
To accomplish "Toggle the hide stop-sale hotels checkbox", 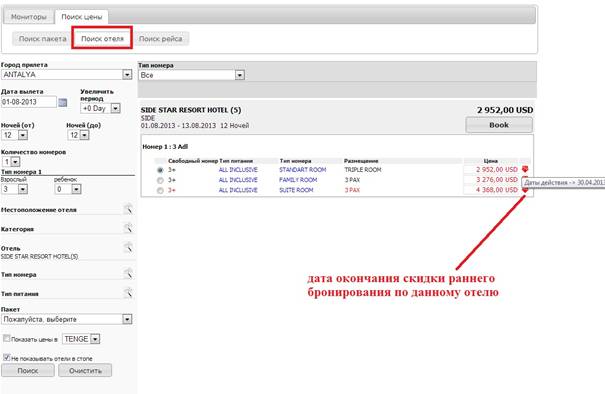I will pyautogui.click(x=6, y=357).
